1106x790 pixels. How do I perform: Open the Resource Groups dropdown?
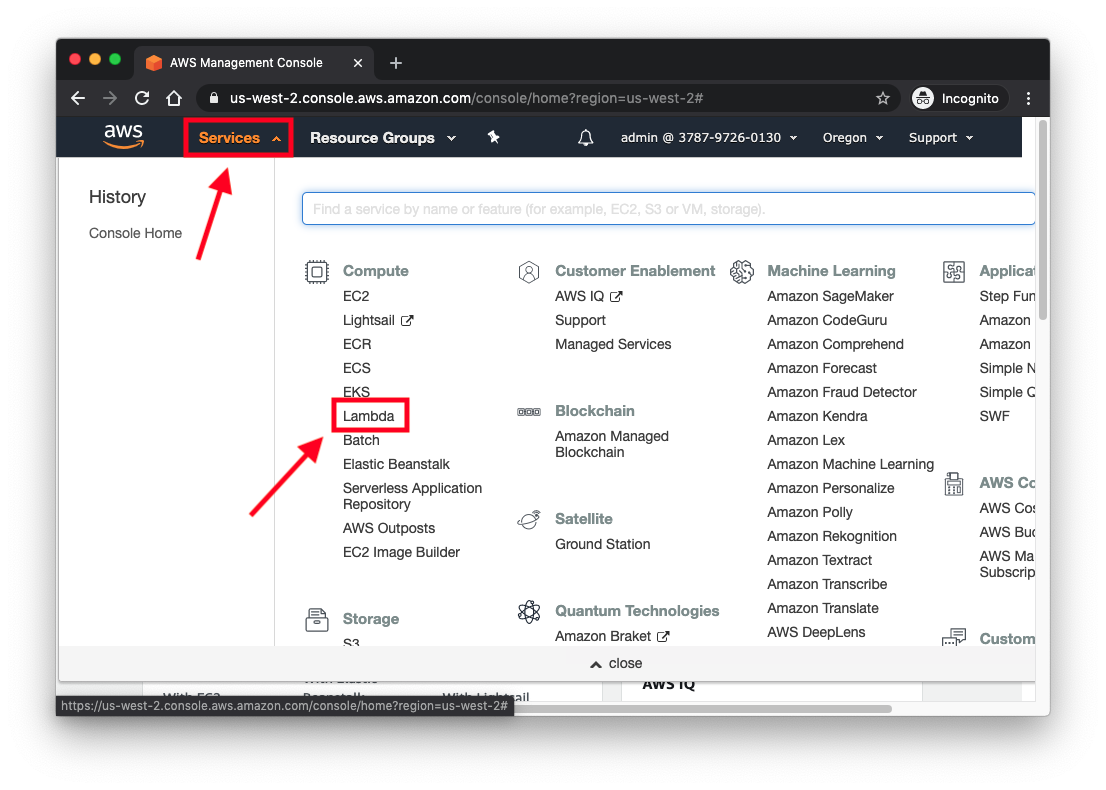(383, 138)
